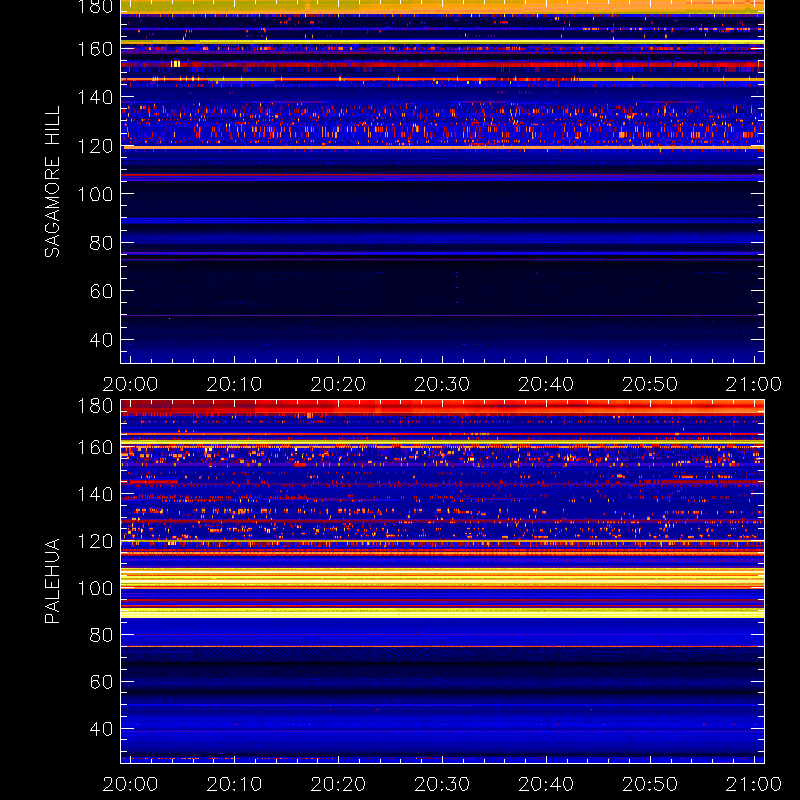Click the 20:00 time label under Sagamore Hill plot
The width and height of the screenshot is (800, 800).
(x=130, y=384)
